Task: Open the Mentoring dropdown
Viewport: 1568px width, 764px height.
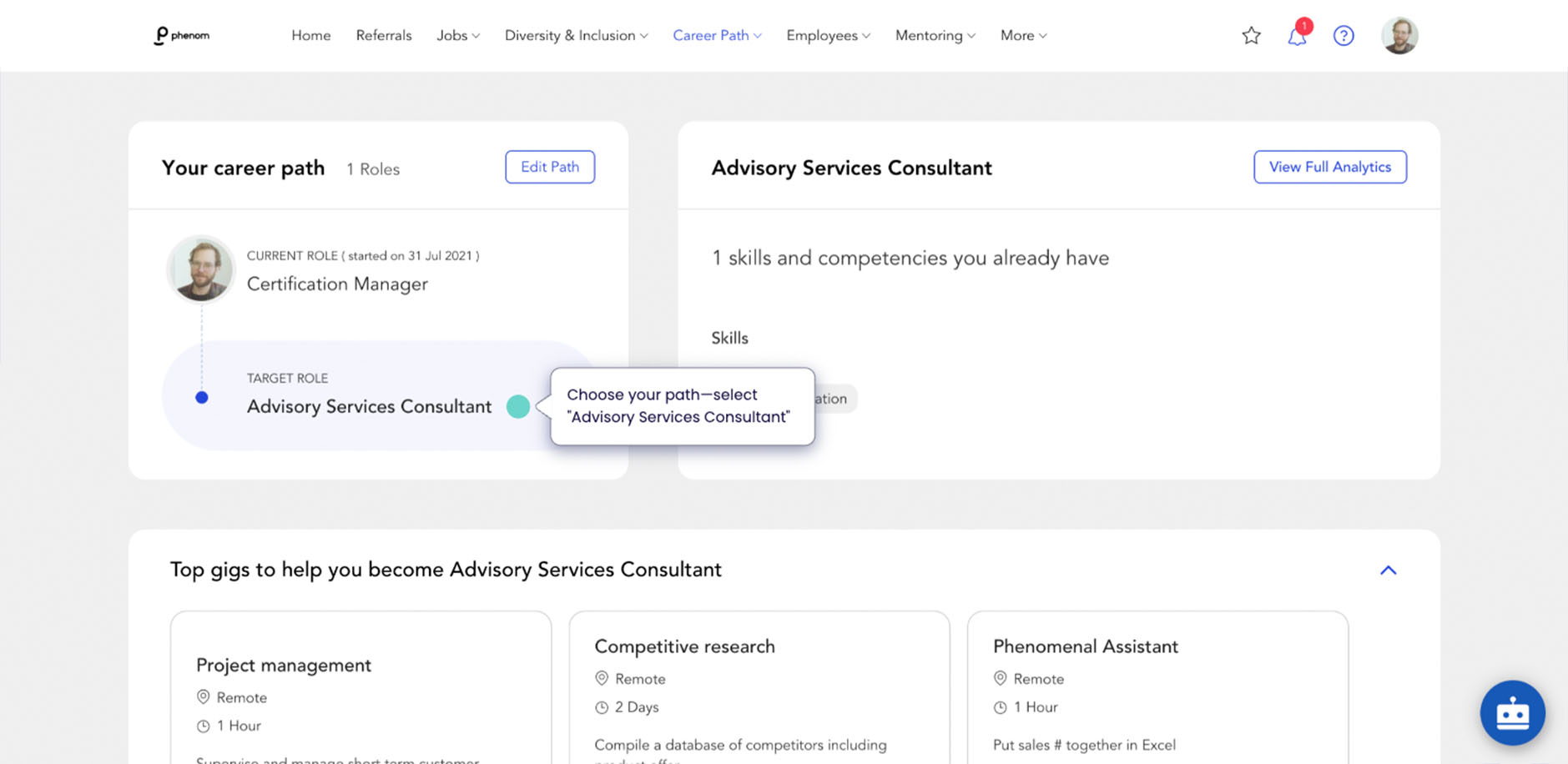Action: coord(935,35)
